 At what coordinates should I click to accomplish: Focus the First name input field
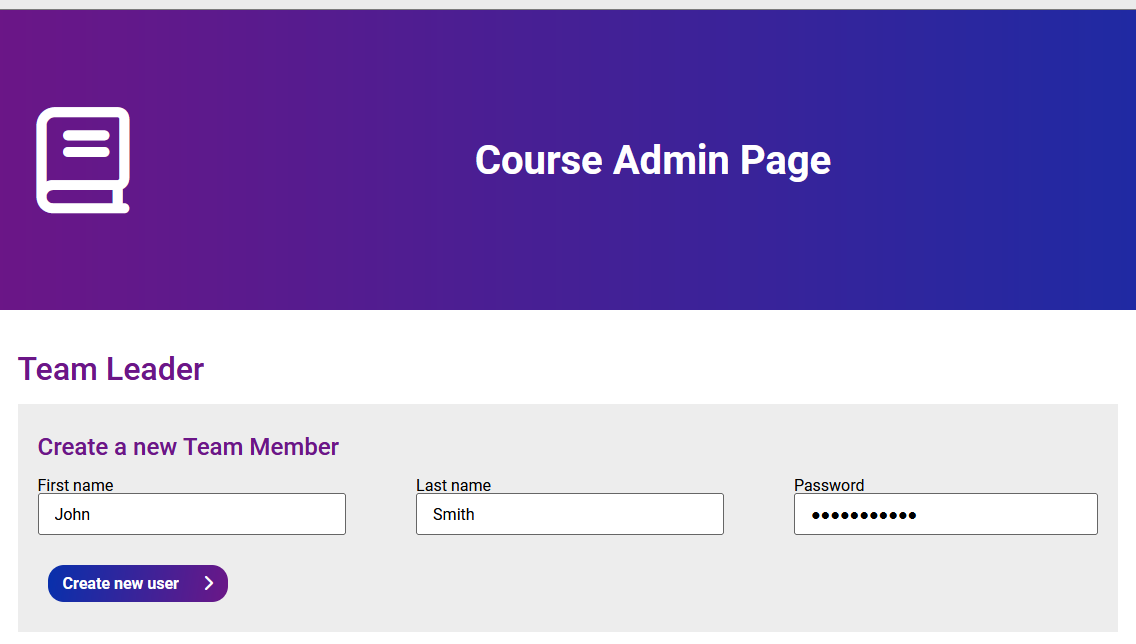192,514
